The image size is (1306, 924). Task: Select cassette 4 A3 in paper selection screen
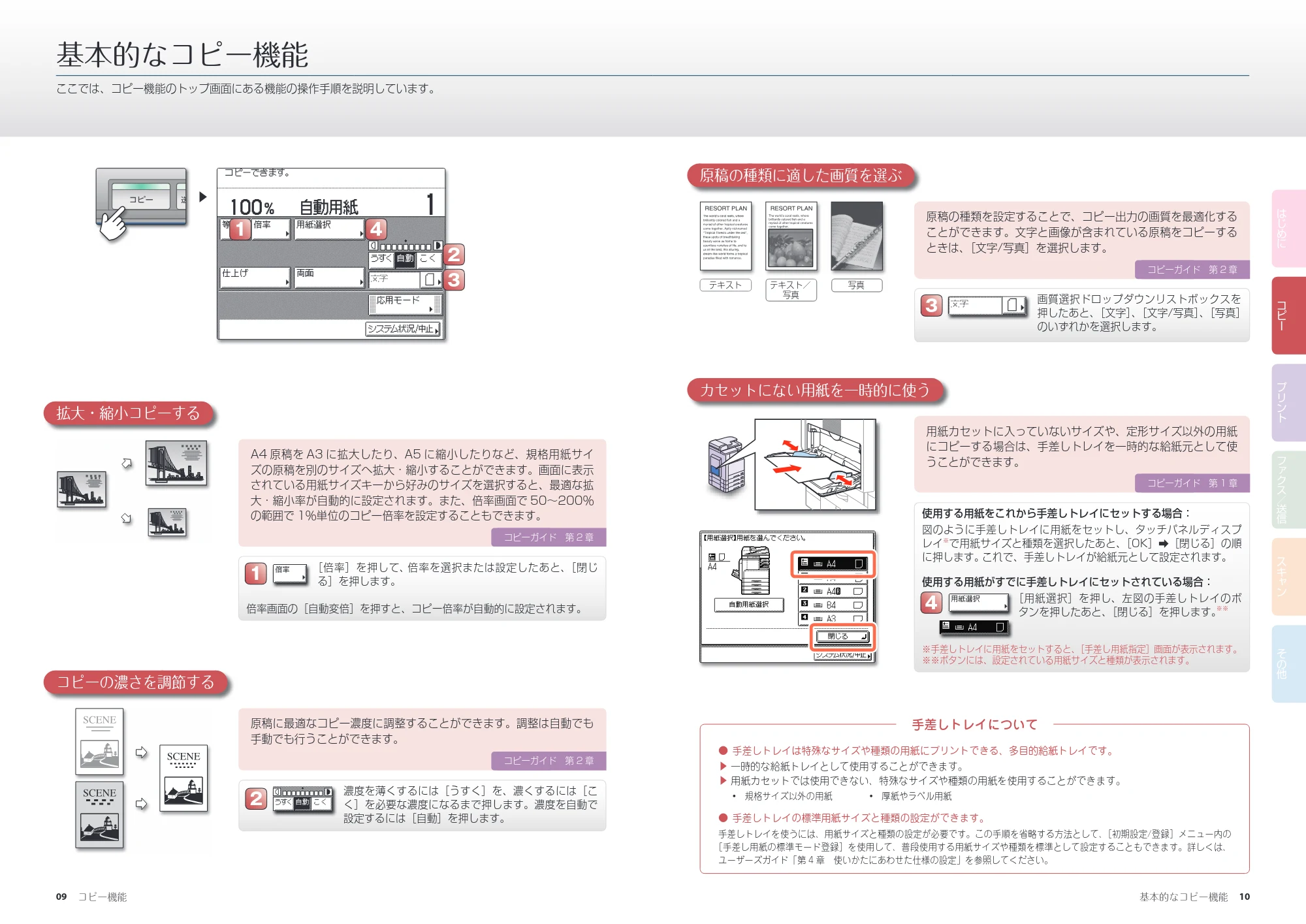click(833, 618)
